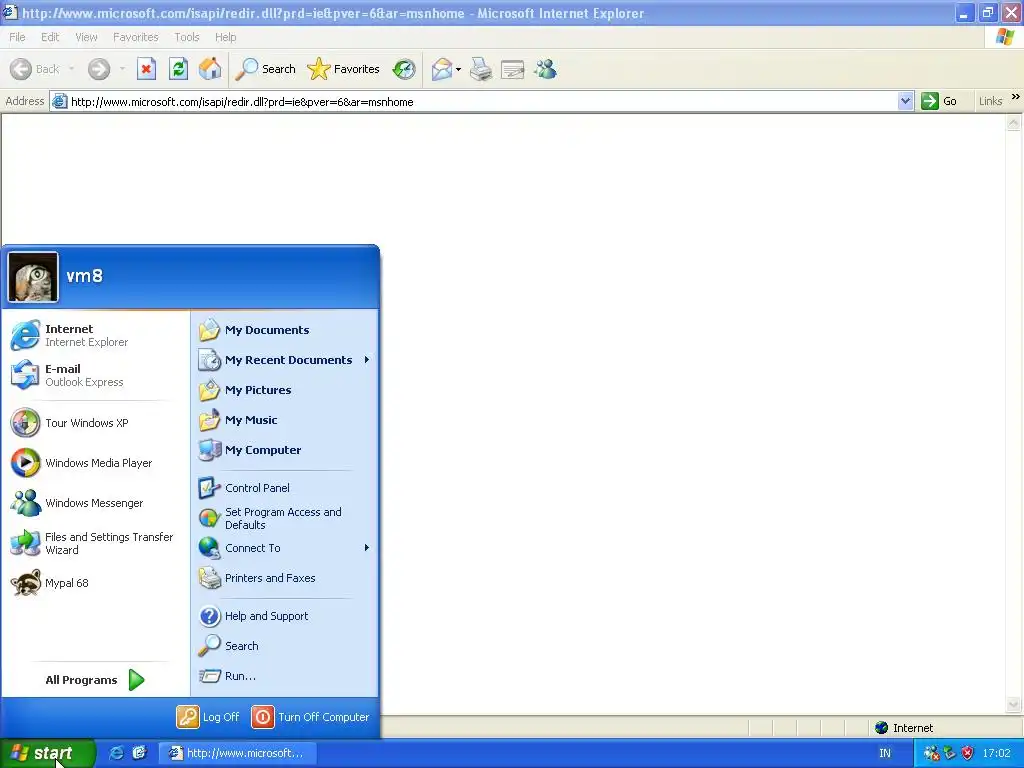This screenshot has width=1024, height=768.
Task: Click the Back navigation button
Action: tap(35, 69)
